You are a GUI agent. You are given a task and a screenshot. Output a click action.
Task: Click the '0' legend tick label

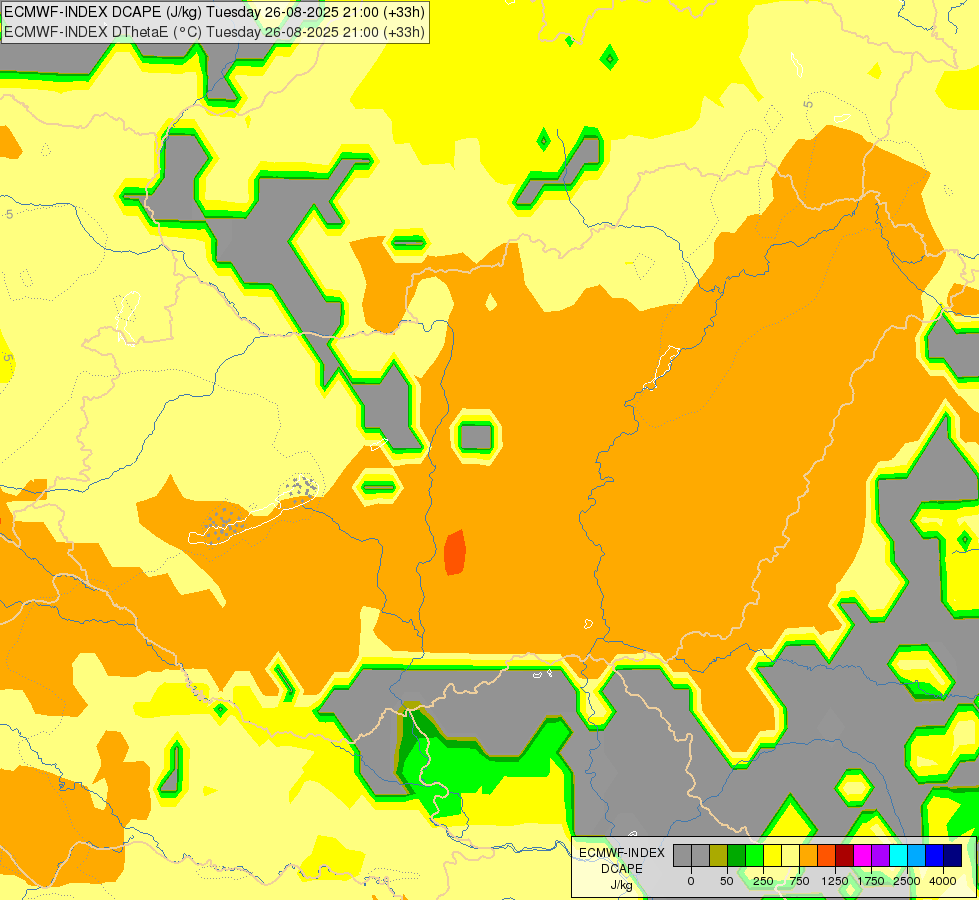click(x=691, y=881)
